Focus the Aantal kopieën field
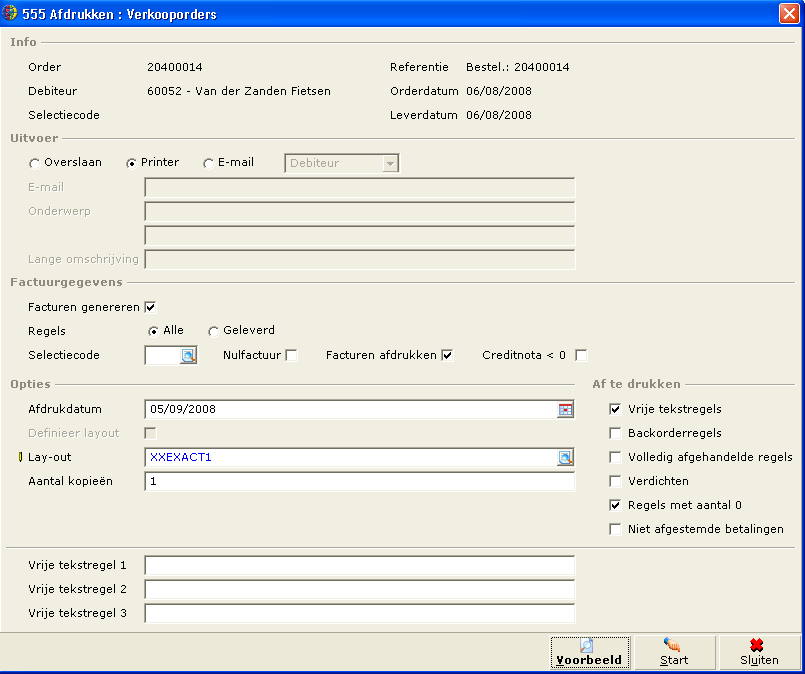 click(x=359, y=482)
